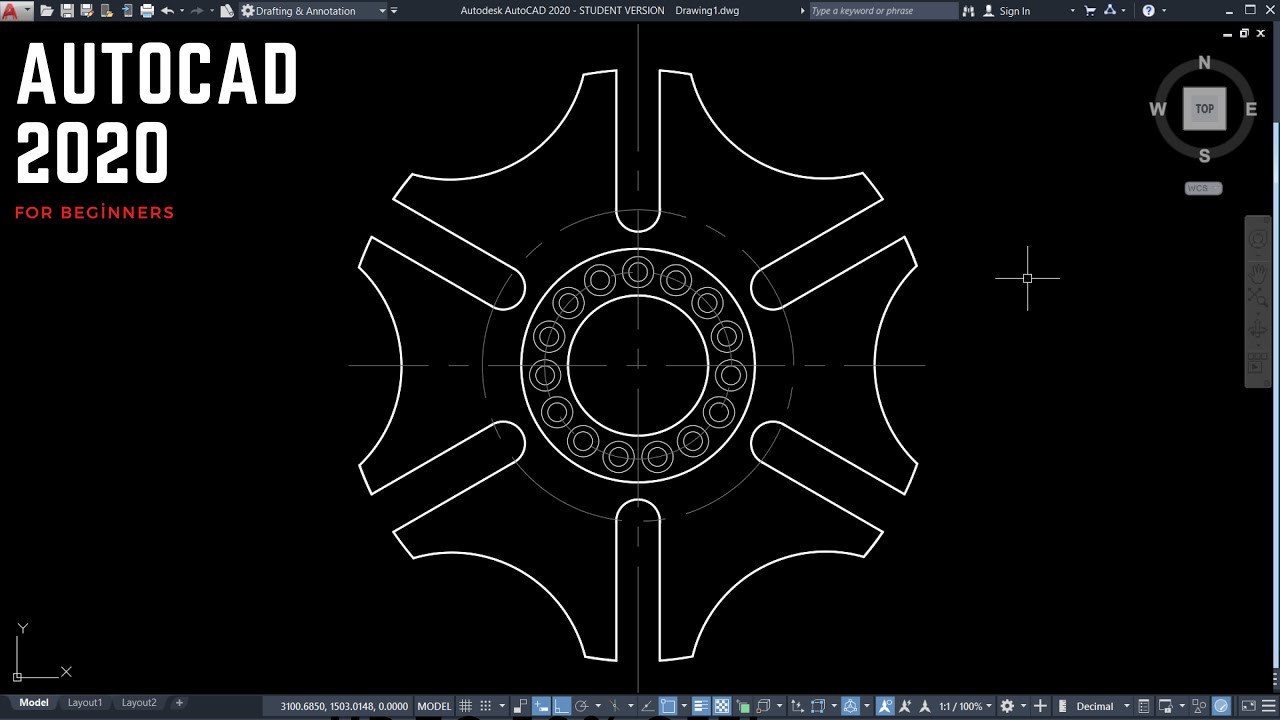Toggle Ortho mode
Image resolution: width=1280 pixels, height=720 pixels.
[561, 706]
